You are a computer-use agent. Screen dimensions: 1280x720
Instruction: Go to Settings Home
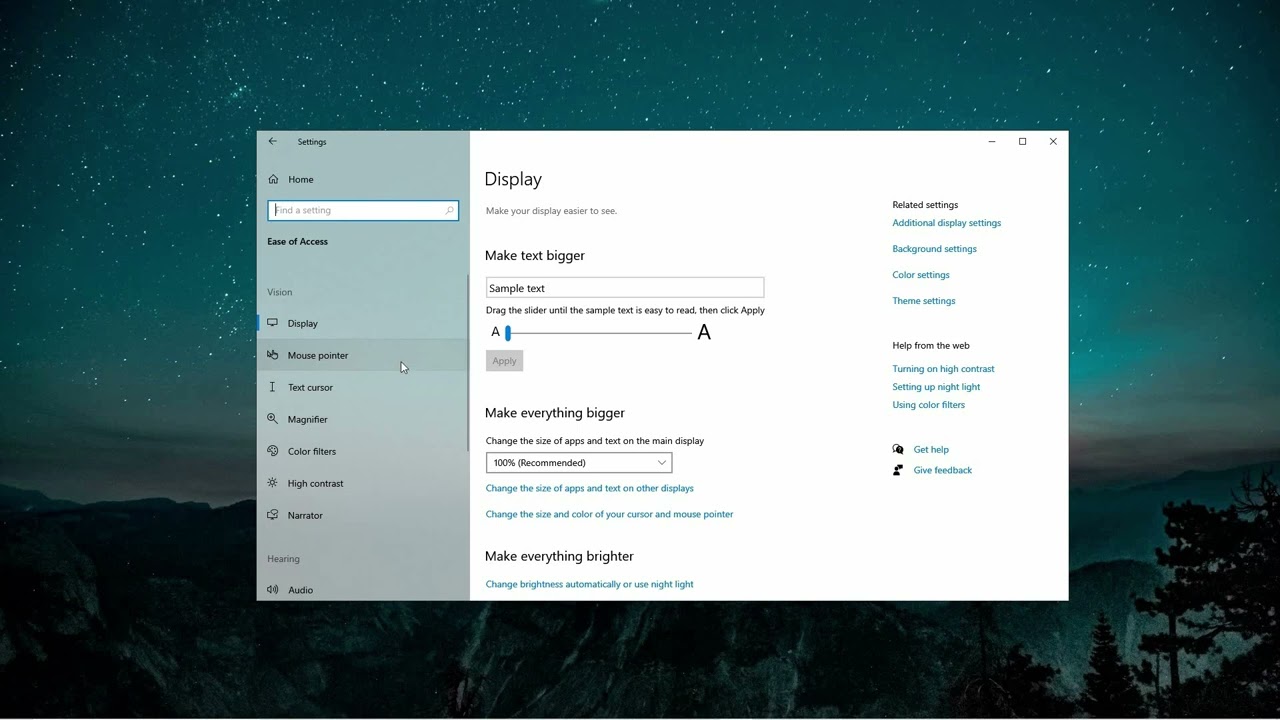tap(362, 179)
